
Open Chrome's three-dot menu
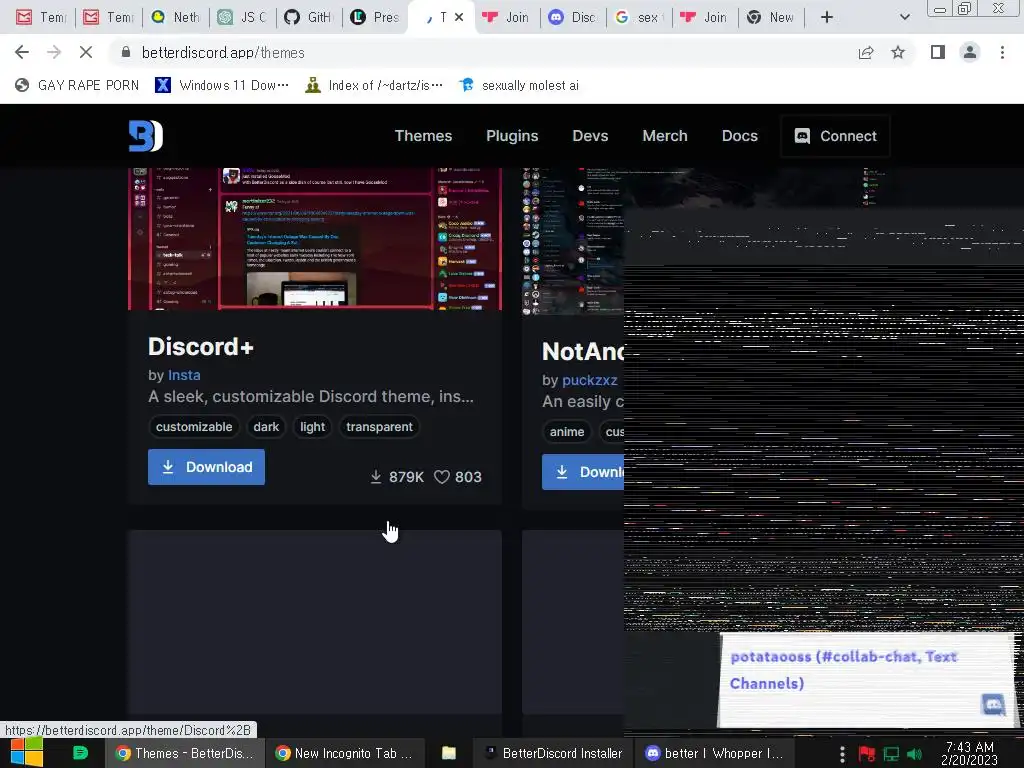(1002, 52)
